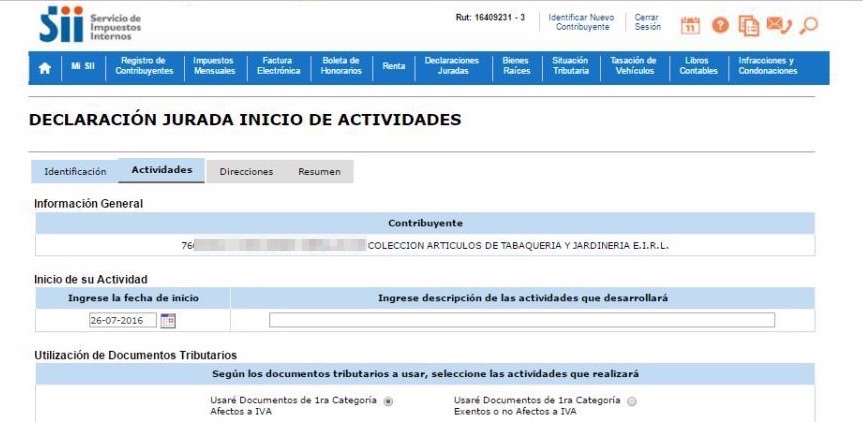Open the mail and phone contact icon
The image size is (863, 422).
pyautogui.click(x=779, y=25)
